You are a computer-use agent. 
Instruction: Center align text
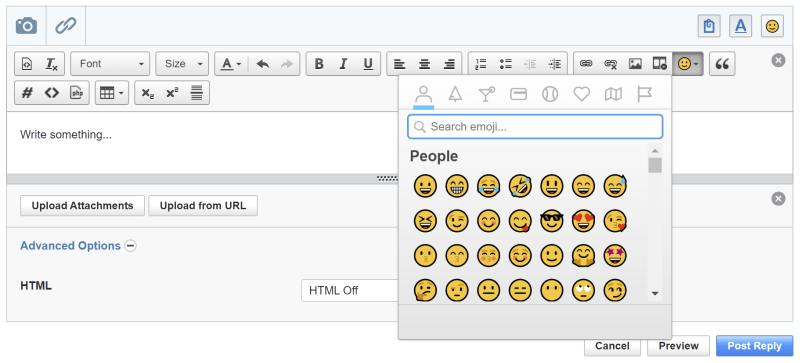tap(424, 64)
